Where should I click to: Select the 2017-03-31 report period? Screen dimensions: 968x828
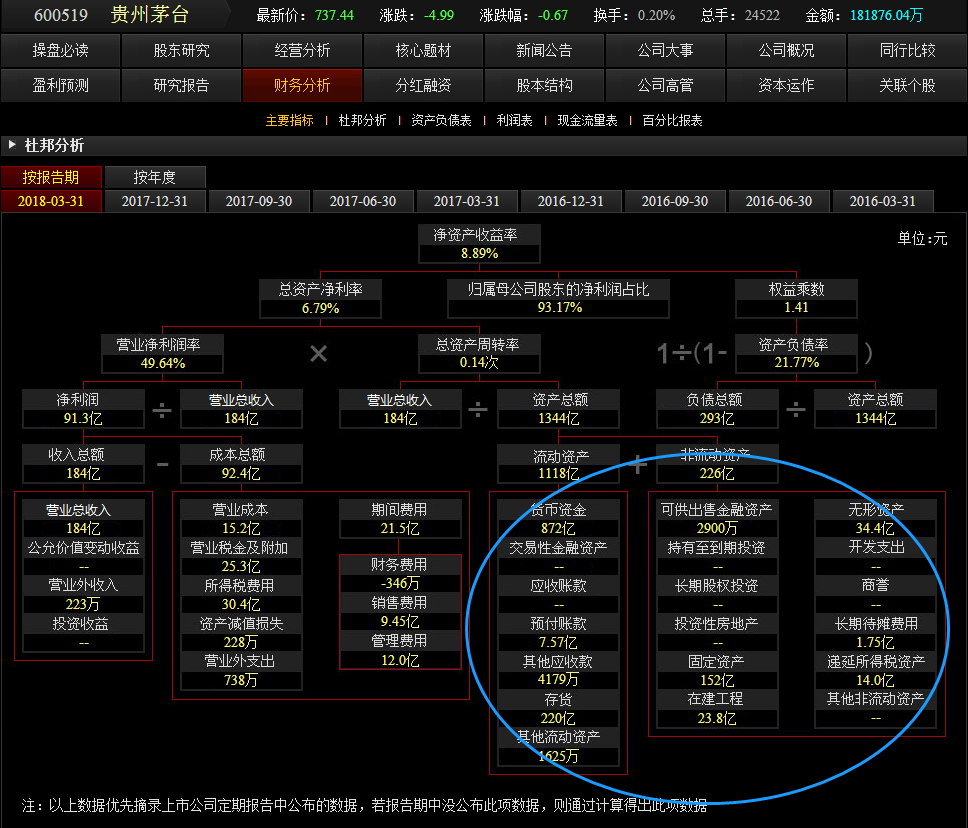(x=467, y=201)
